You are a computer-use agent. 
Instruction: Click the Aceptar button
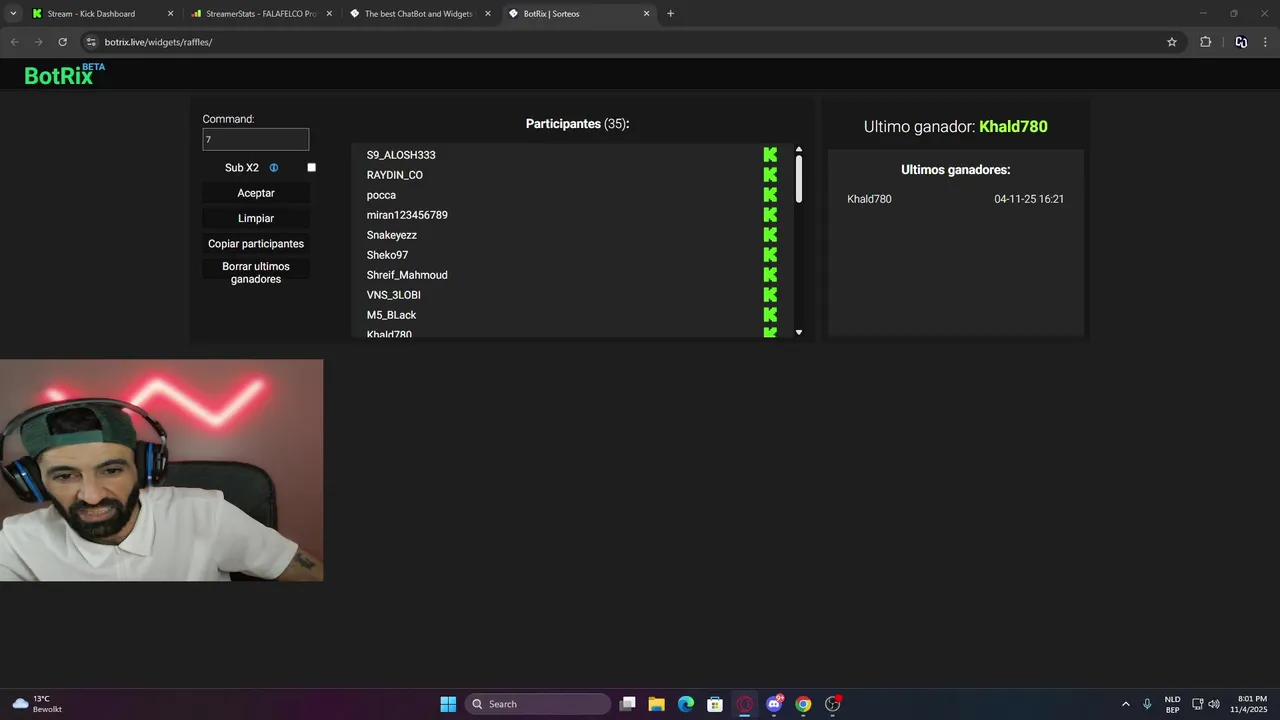pos(256,193)
